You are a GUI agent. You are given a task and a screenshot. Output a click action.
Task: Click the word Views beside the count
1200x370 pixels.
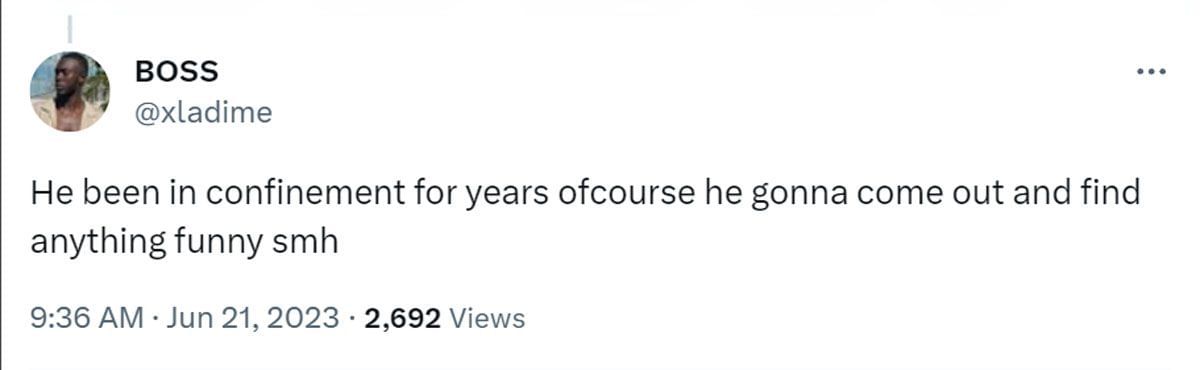click(487, 318)
